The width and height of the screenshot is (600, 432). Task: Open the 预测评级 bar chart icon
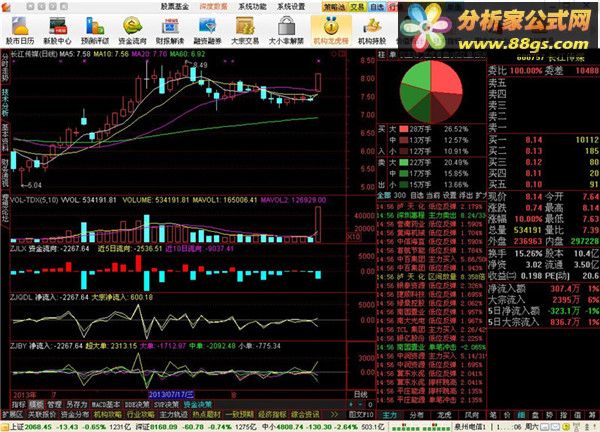click(95, 31)
